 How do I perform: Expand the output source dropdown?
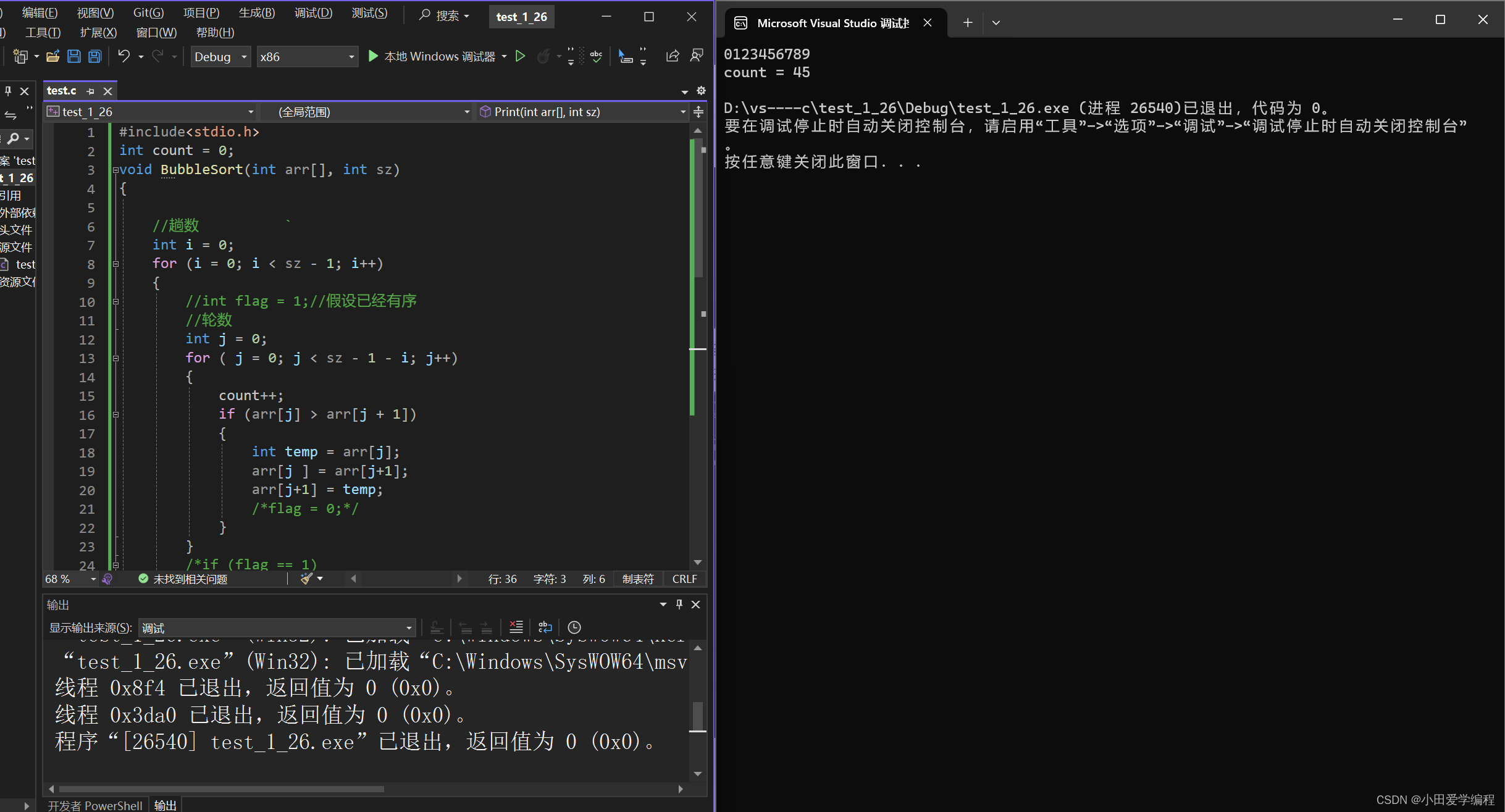pyautogui.click(x=409, y=628)
